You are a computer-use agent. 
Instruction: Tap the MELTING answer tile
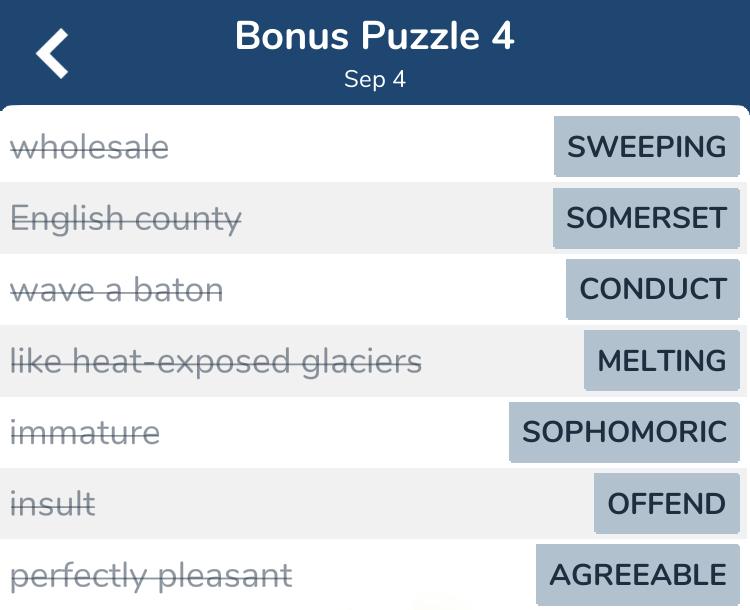pos(662,360)
